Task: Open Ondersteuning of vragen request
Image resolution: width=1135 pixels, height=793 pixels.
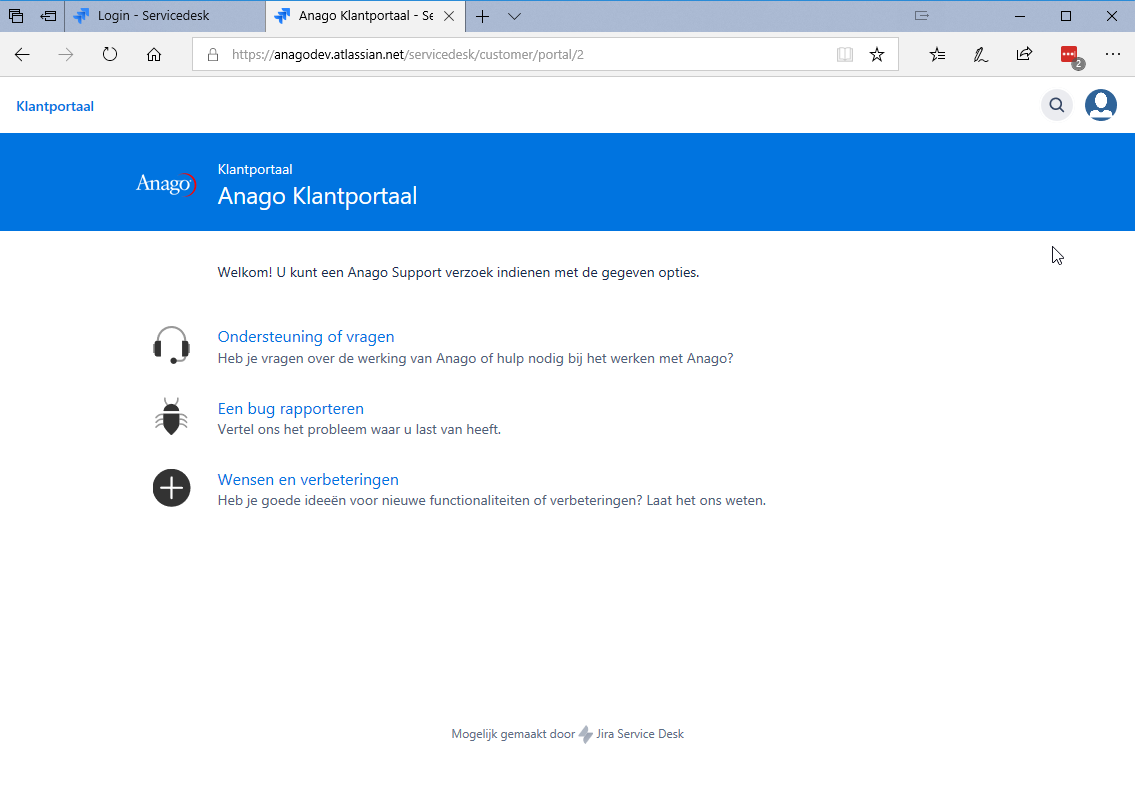Action: coord(305,336)
